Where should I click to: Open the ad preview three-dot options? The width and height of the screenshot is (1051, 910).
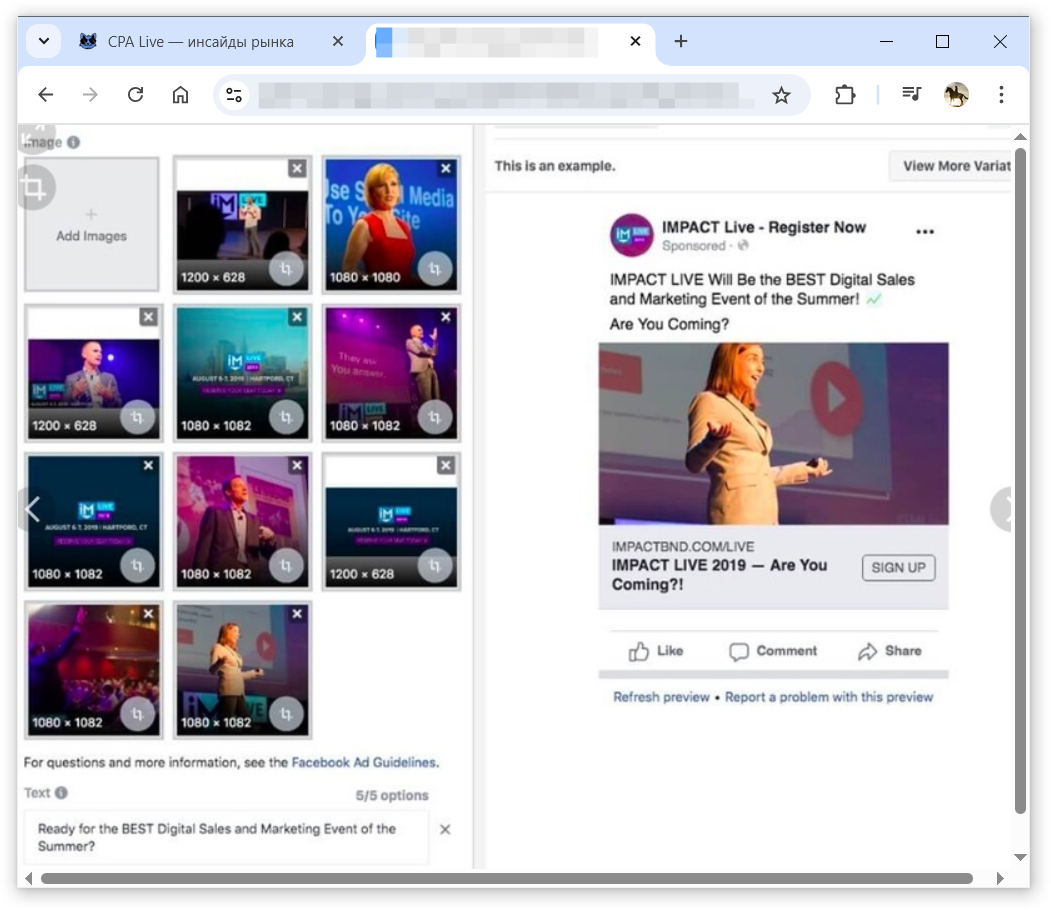click(925, 232)
